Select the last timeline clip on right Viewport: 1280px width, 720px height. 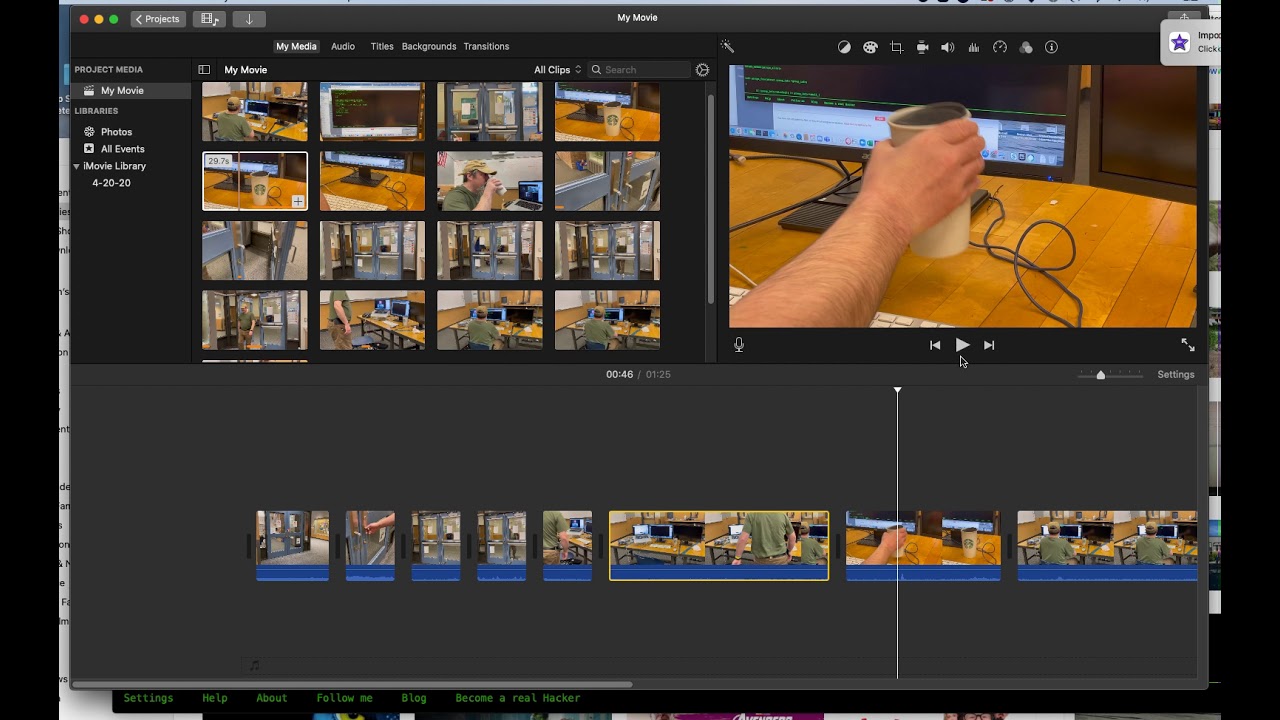click(1107, 546)
